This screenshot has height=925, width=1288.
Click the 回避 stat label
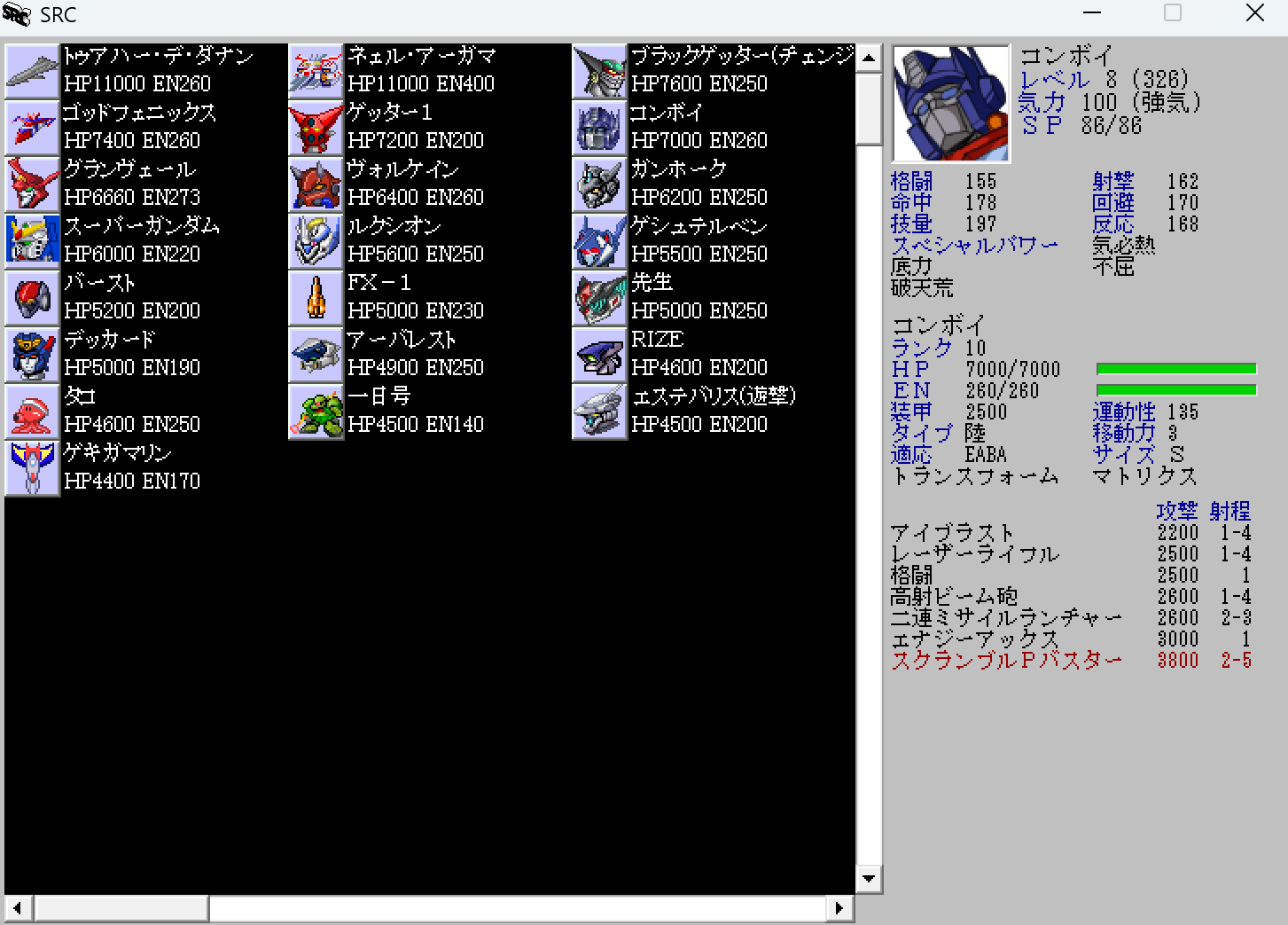pyautogui.click(x=1113, y=203)
